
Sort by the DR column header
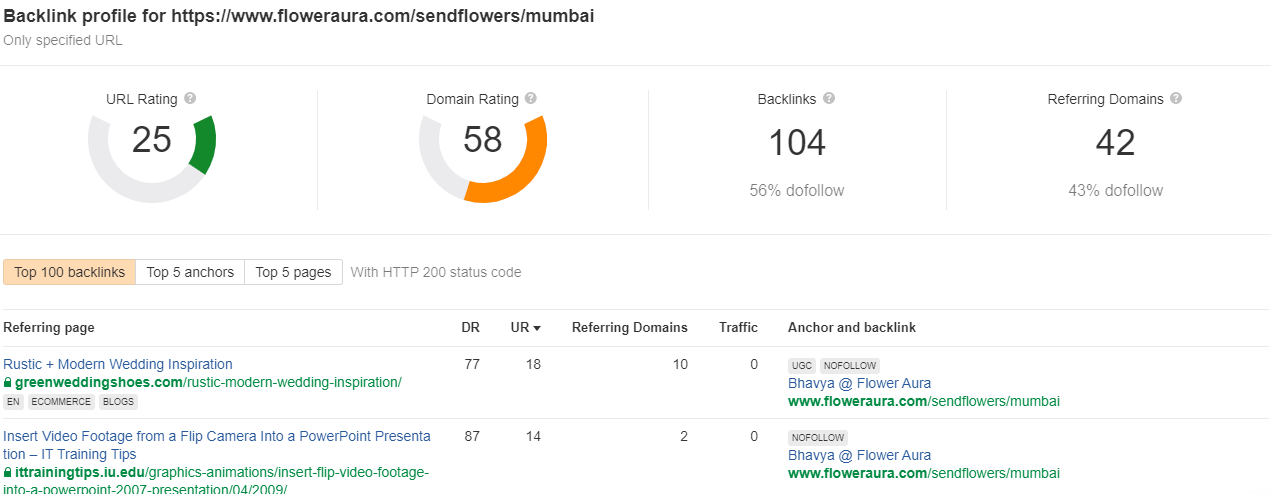[471, 327]
